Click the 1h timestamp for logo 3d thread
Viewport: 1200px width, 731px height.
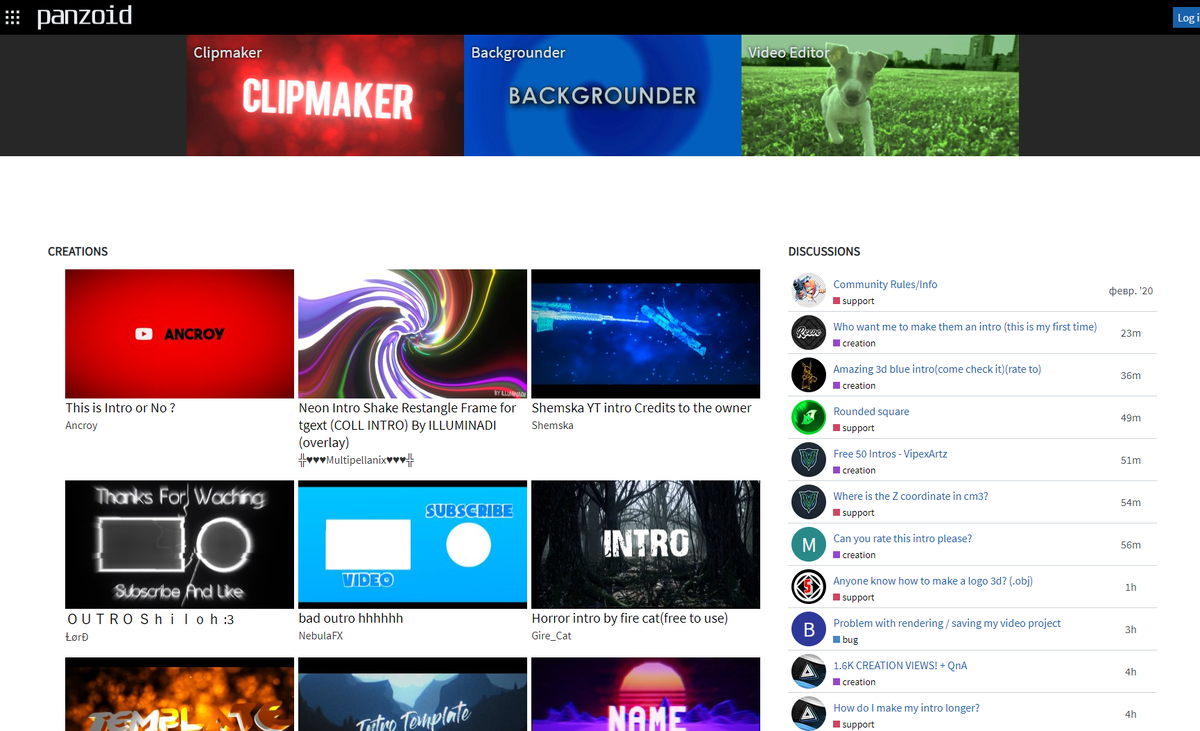click(x=1131, y=587)
